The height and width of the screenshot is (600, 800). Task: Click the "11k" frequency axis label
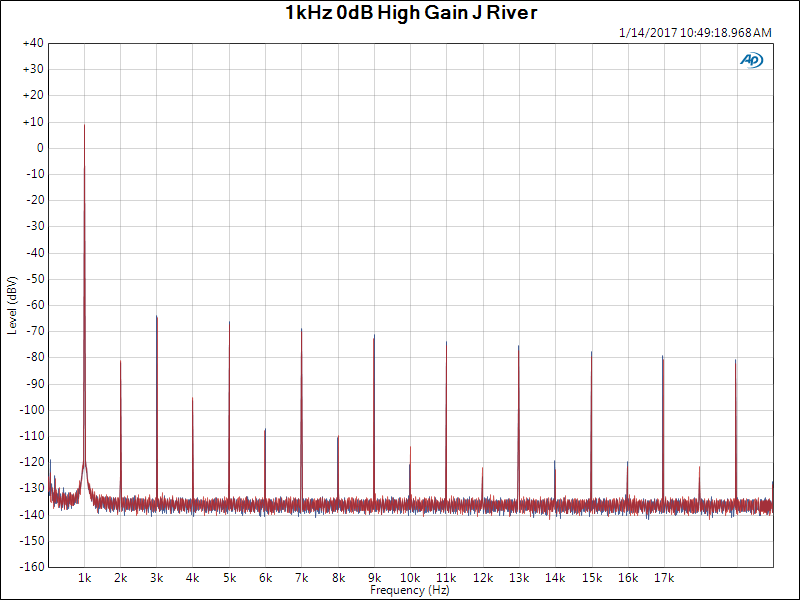[x=446, y=578]
